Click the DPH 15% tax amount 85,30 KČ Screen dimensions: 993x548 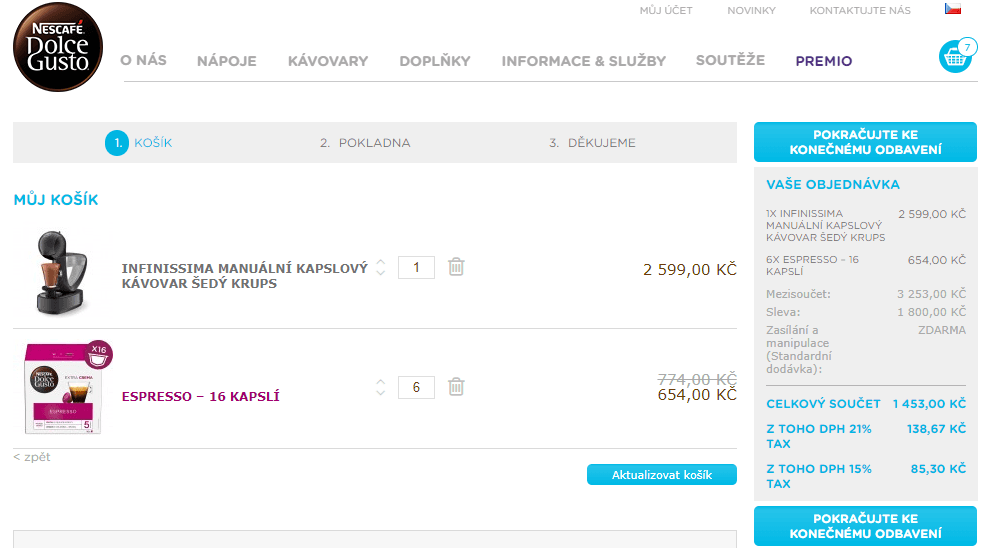click(938, 469)
